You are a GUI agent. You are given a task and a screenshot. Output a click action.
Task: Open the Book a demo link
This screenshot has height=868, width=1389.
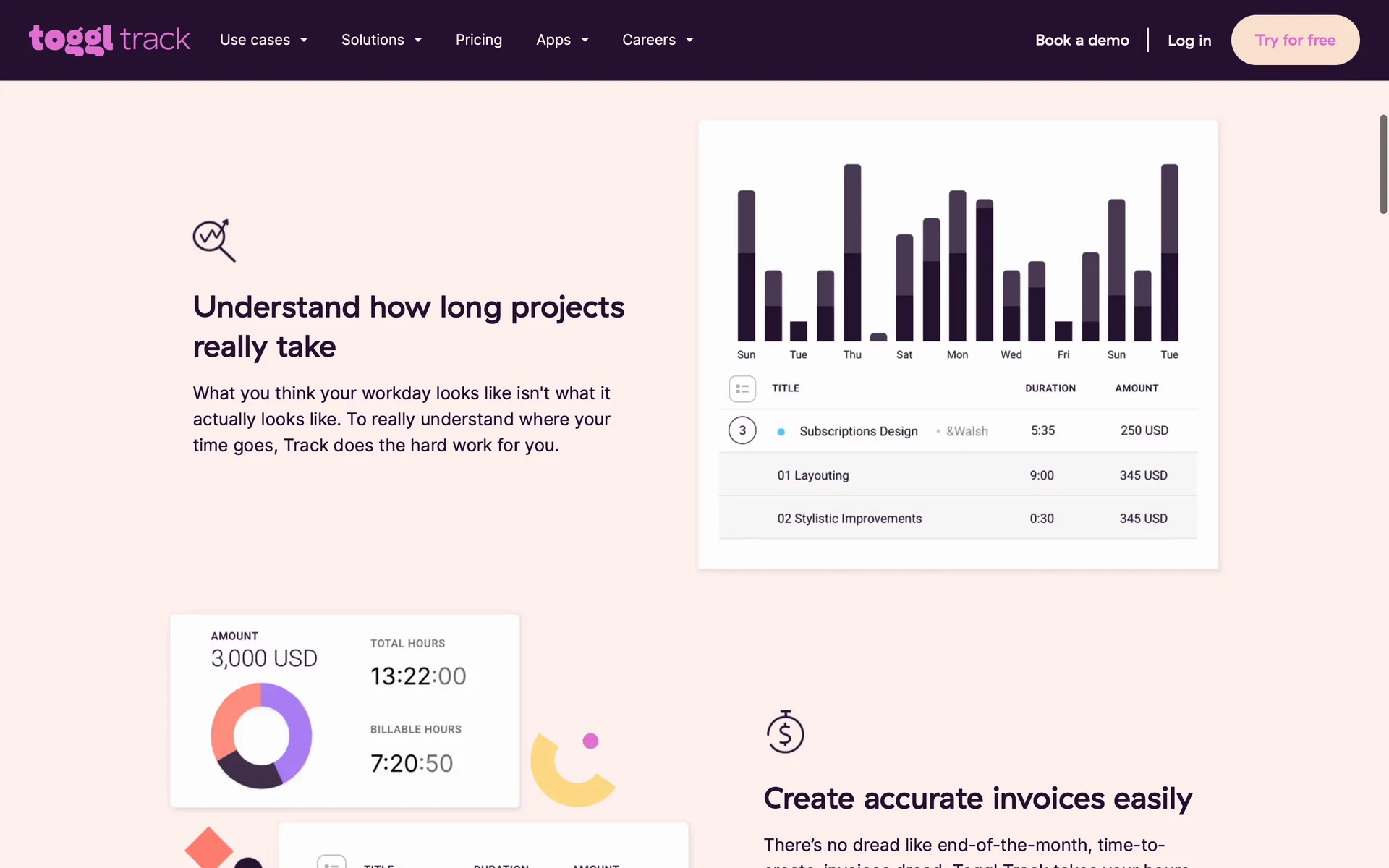1082,41
